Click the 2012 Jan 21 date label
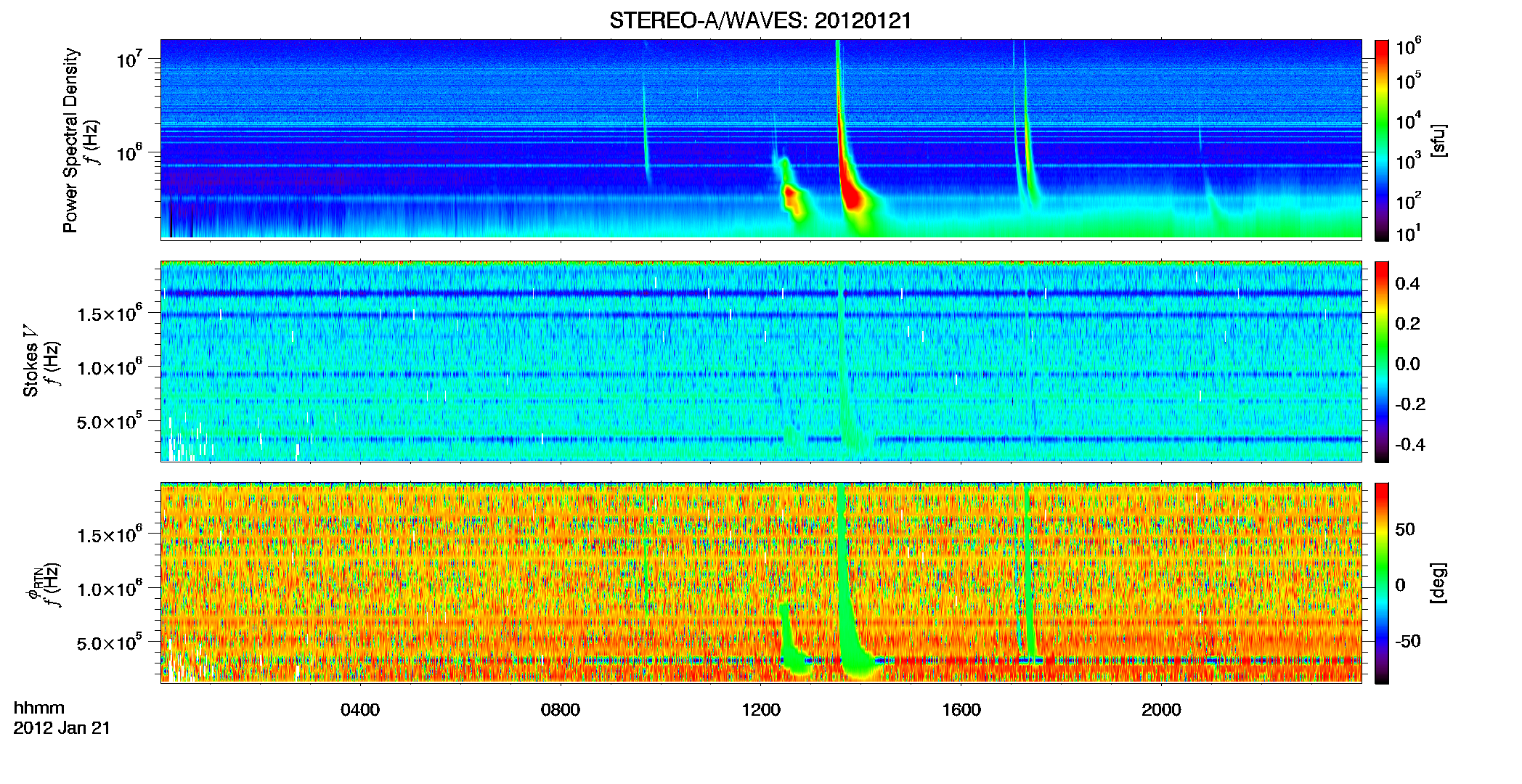 click(62, 727)
